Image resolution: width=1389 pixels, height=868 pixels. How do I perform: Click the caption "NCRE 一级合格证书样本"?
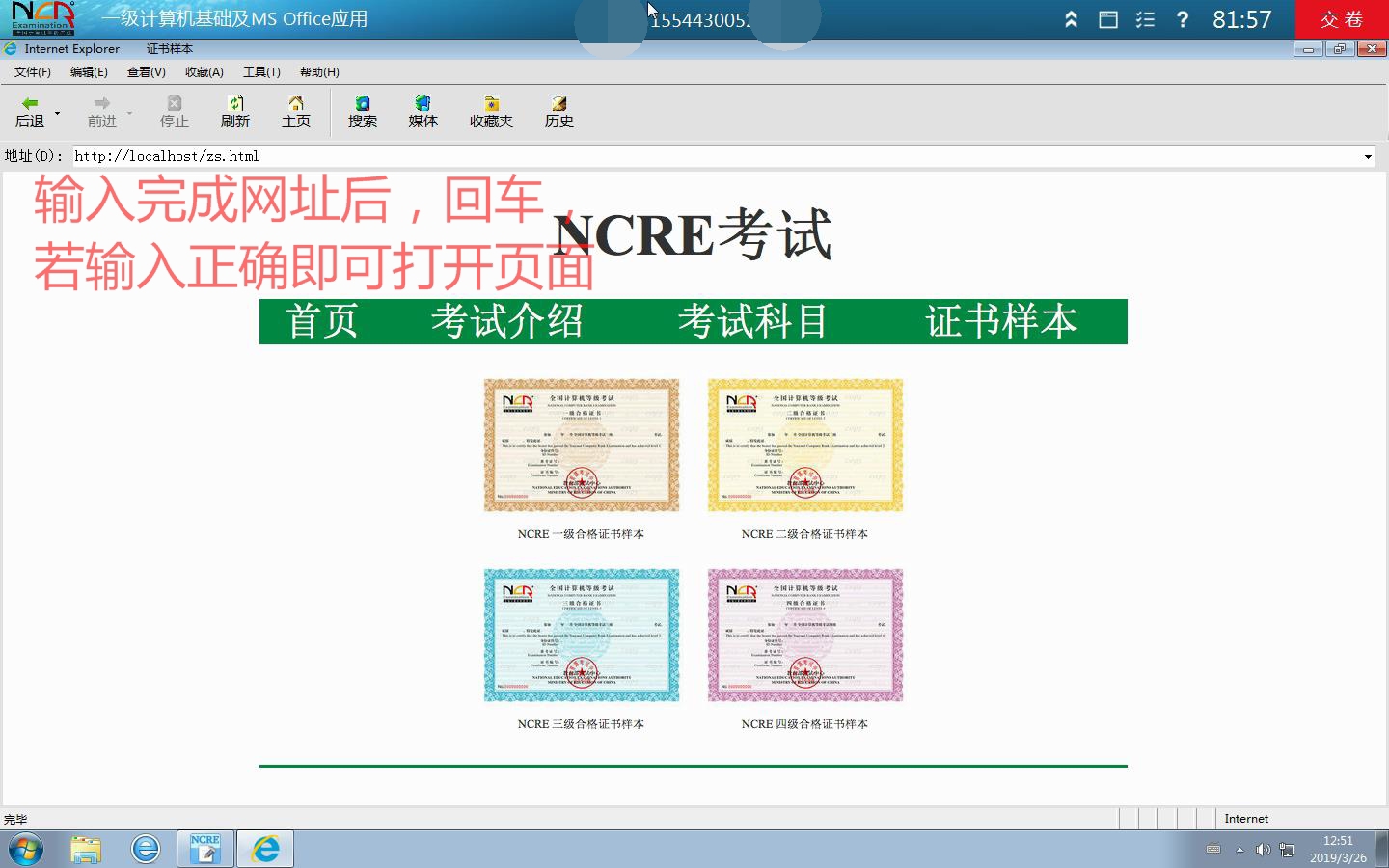click(x=581, y=534)
